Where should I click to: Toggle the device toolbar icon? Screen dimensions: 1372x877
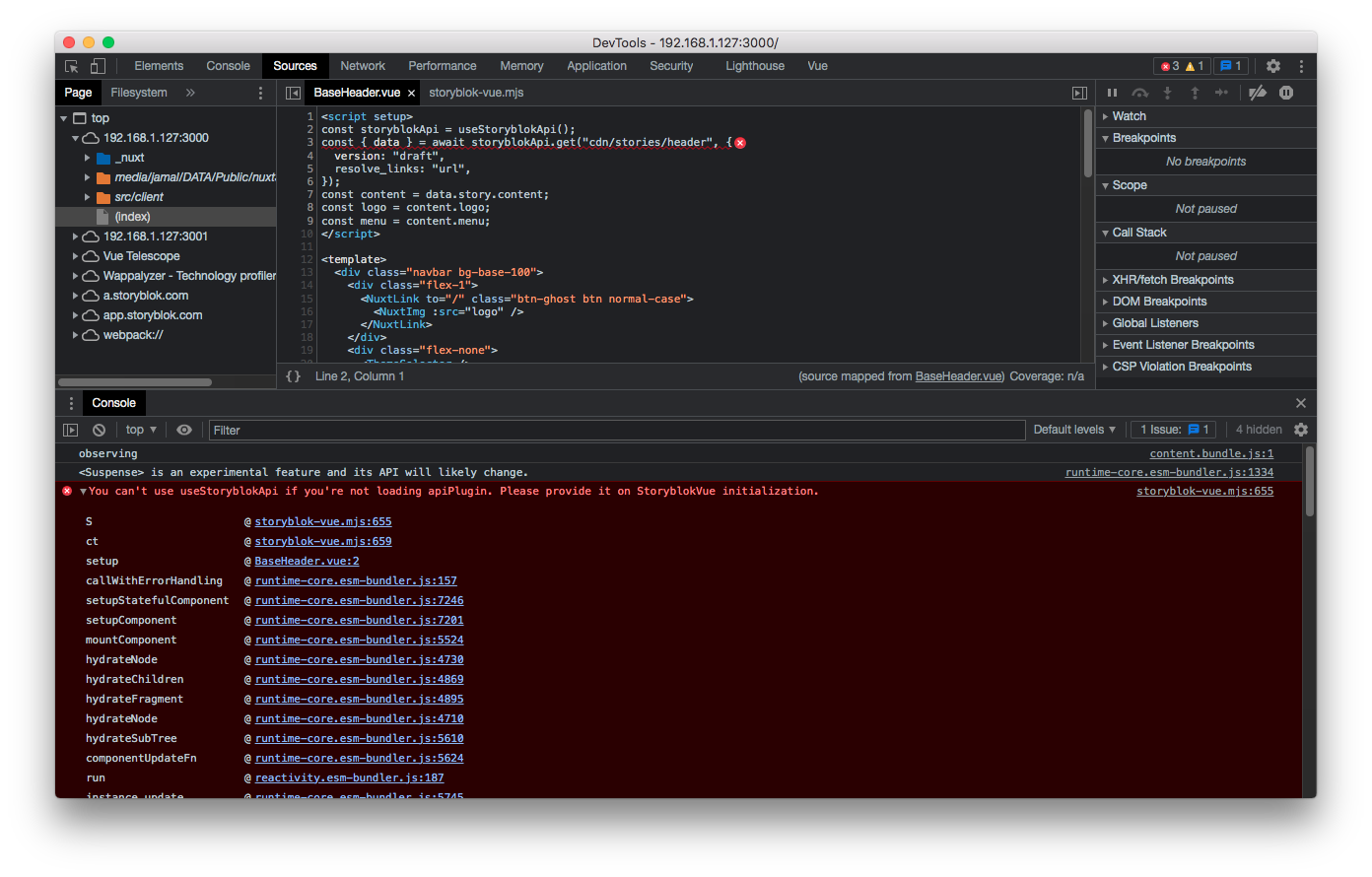click(98, 66)
